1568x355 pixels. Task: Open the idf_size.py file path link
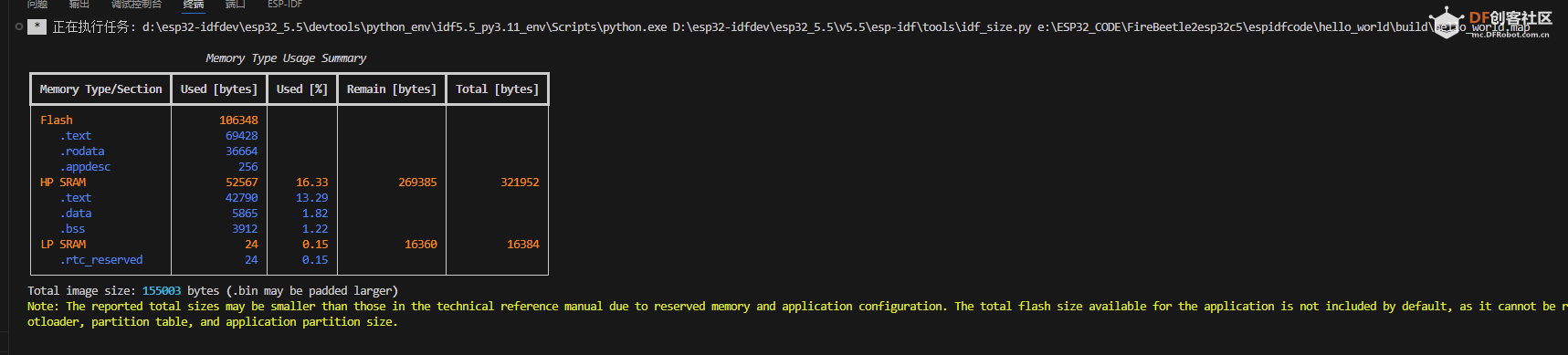coord(852,27)
